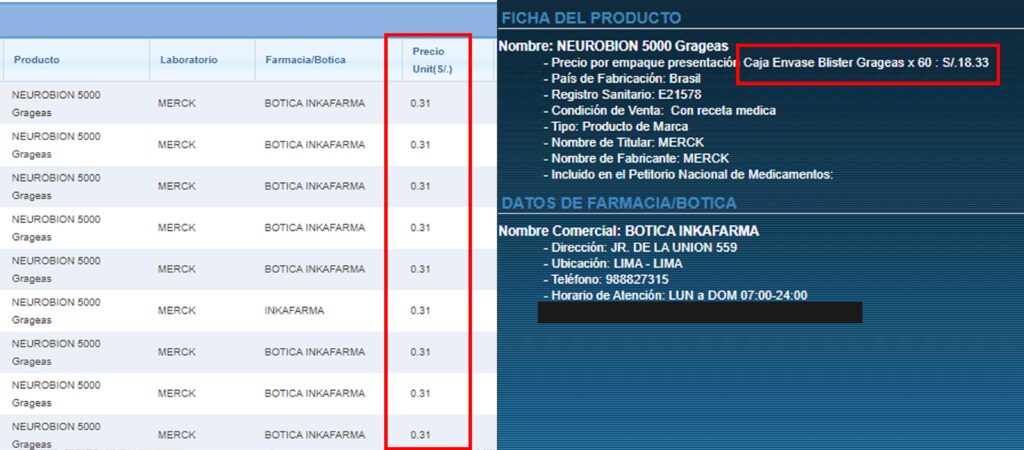Click the DATOS DE FARMACIA/BOTICA heading
This screenshot has height=450, width=1024.
619,203
